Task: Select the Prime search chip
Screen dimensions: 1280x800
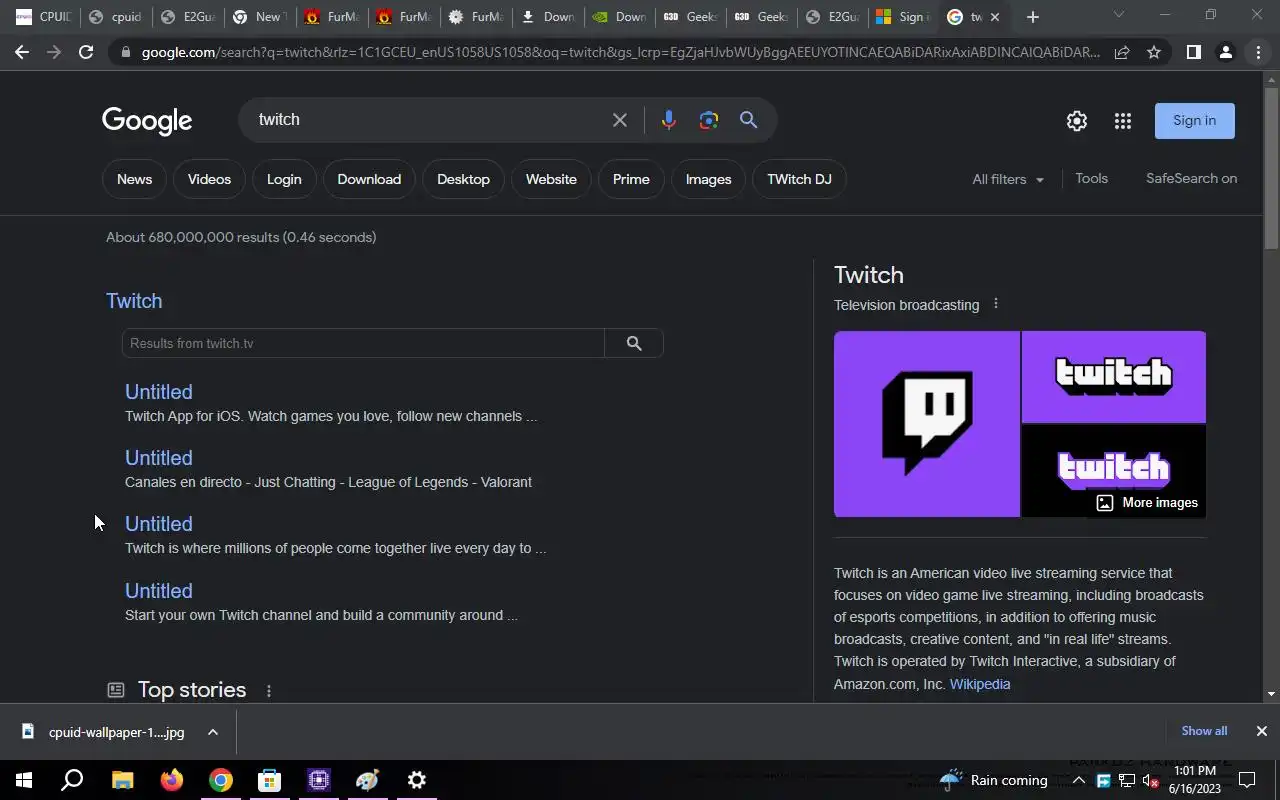Action: [x=631, y=179]
